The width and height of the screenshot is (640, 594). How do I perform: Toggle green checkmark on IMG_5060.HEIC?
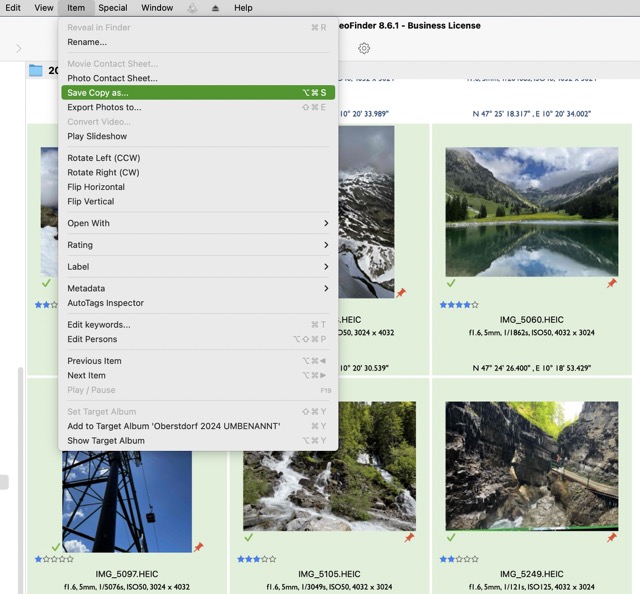click(450, 284)
